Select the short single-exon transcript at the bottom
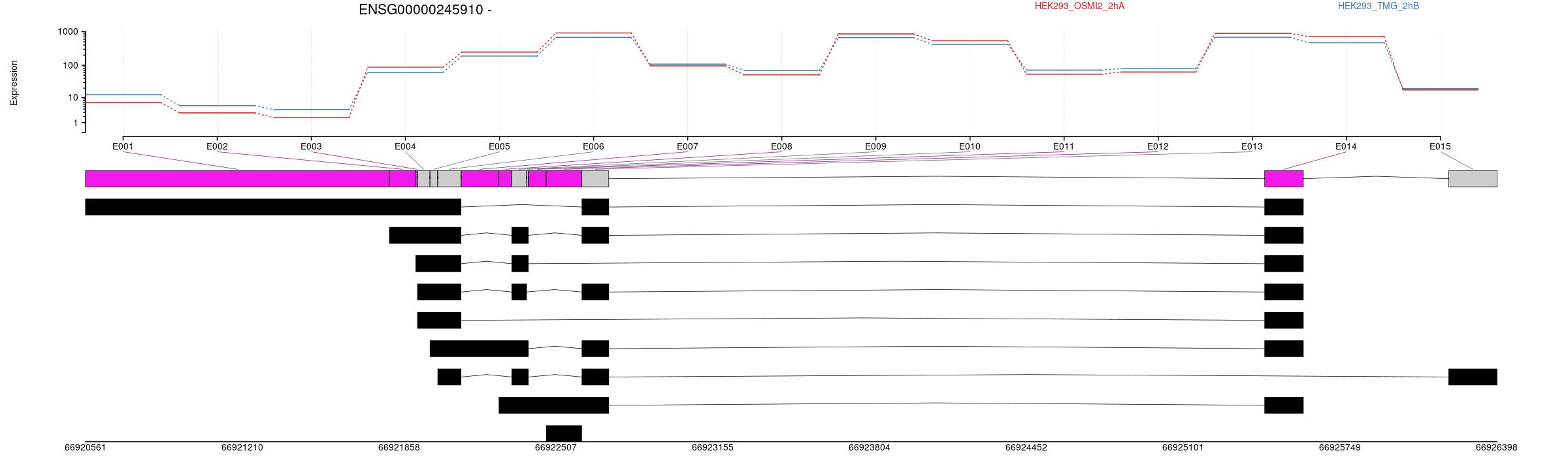The image size is (1568, 457). tap(564, 433)
